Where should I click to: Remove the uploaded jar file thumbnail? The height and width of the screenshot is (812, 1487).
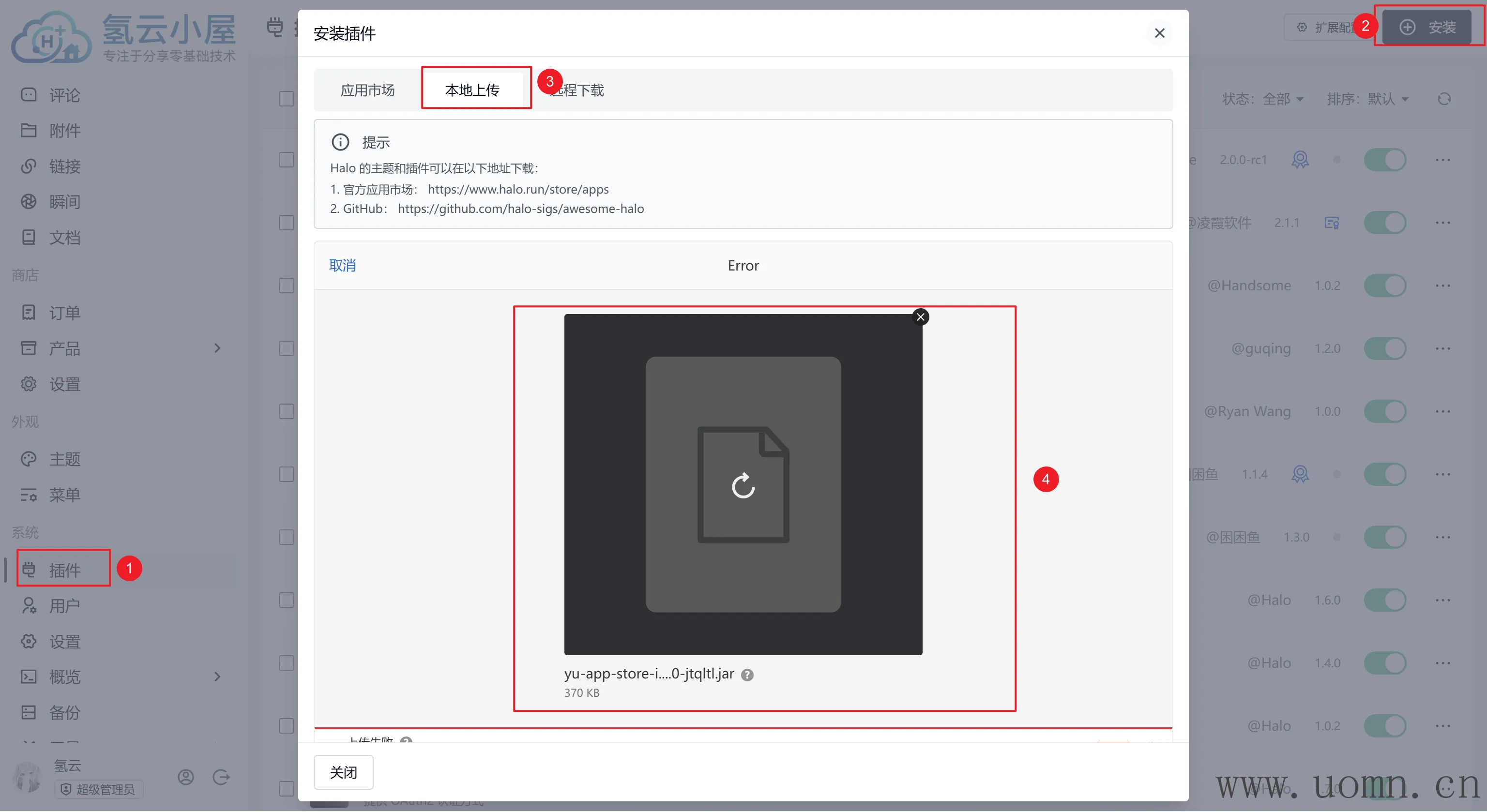920,317
